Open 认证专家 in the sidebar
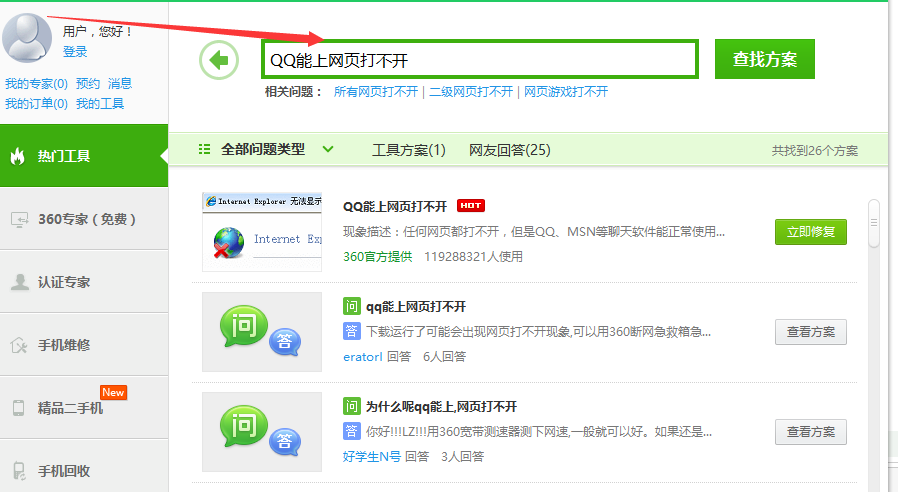Viewport: 898px width, 492px height. [x=84, y=282]
